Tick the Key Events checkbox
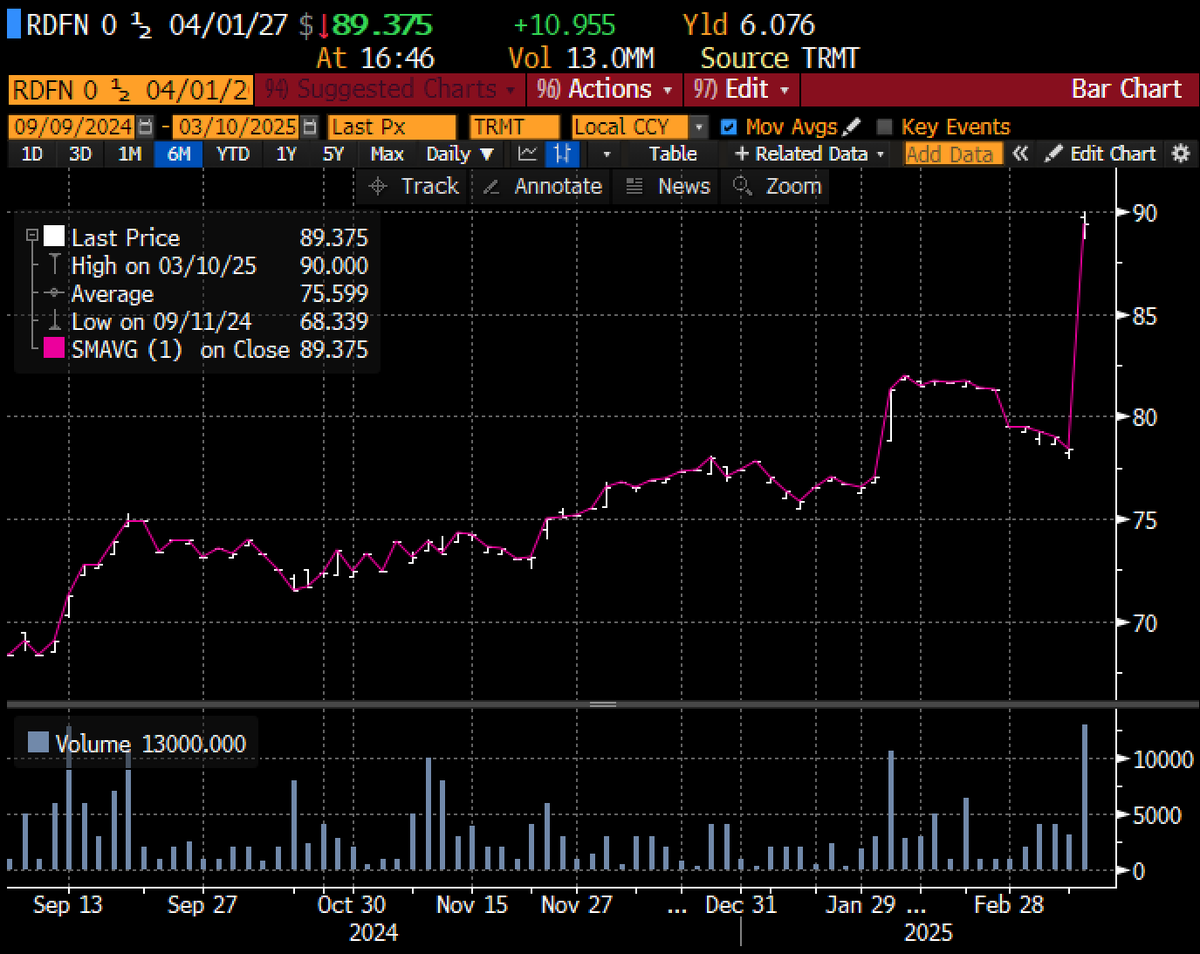Image resolution: width=1200 pixels, height=954 pixels. coord(884,127)
